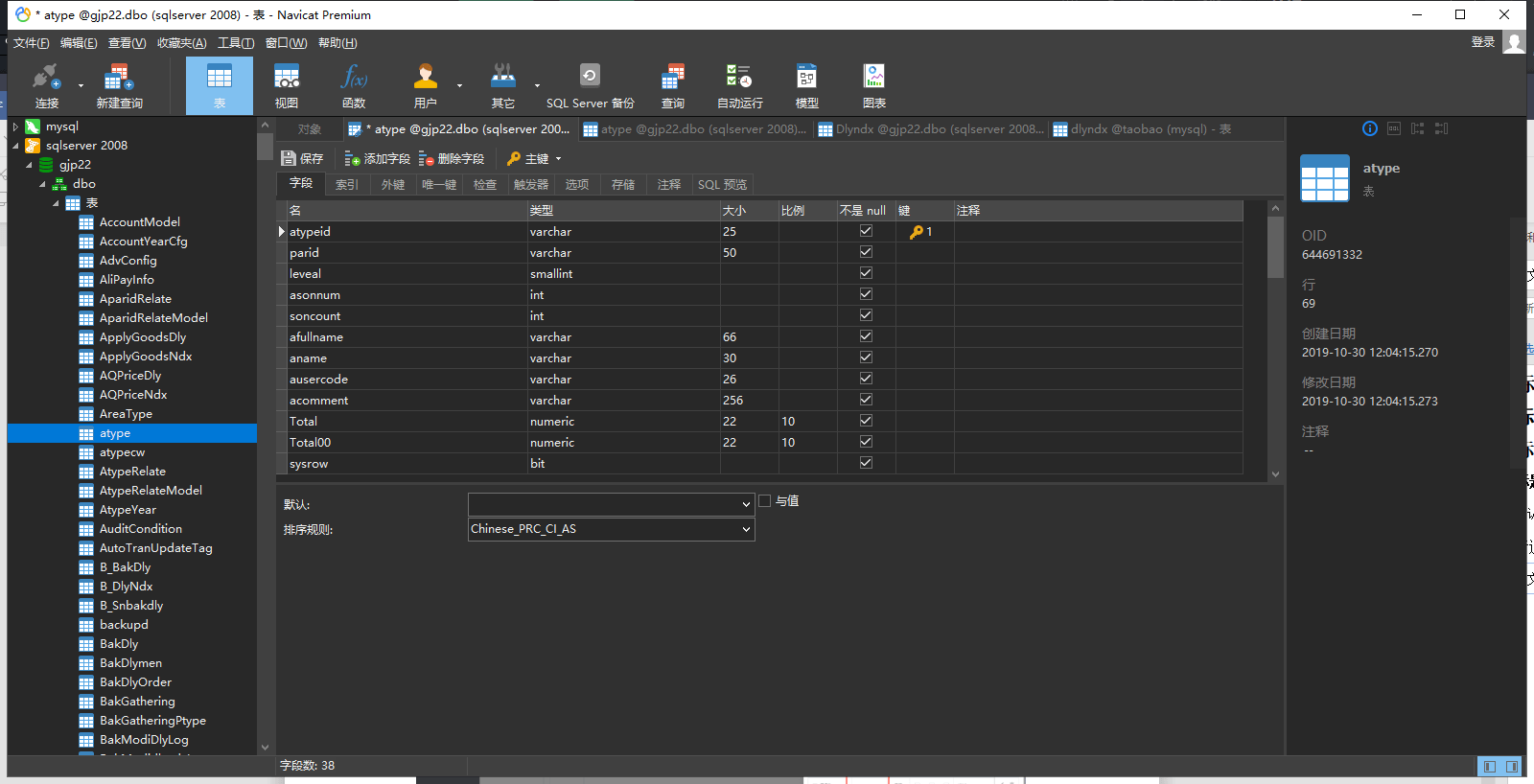This screenshot has width=1534, height=784.
Task: Toggle not-null checkbox for leveal
Action: [x=866, y=273]
